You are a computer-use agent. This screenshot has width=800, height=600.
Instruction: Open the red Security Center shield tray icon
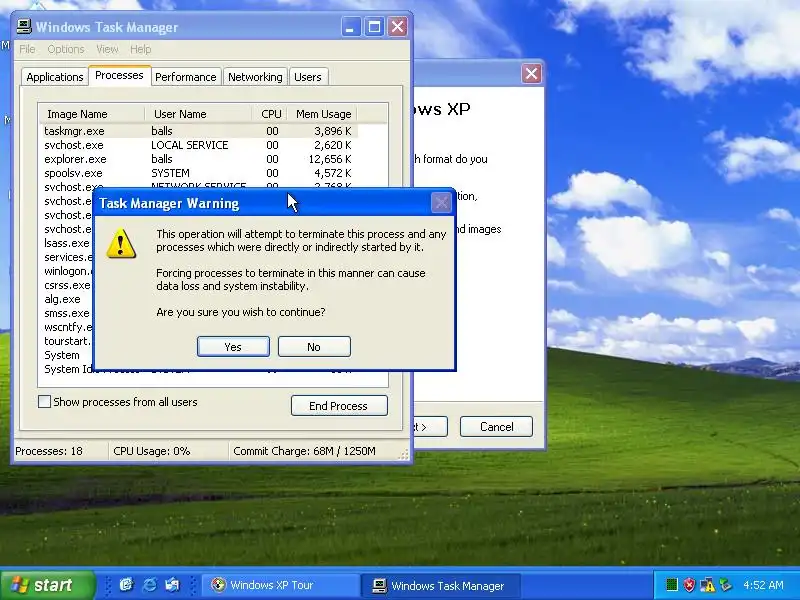[689, 585]
